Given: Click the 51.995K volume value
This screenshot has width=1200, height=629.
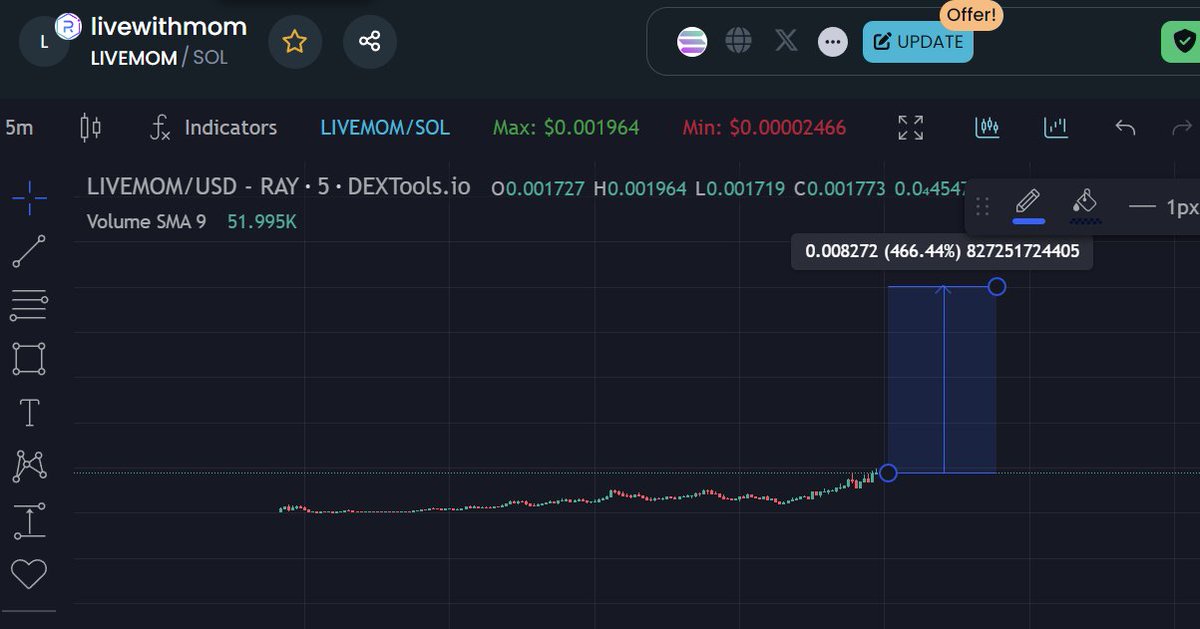Looking at the screenshot, I should [x=262, y=221].
